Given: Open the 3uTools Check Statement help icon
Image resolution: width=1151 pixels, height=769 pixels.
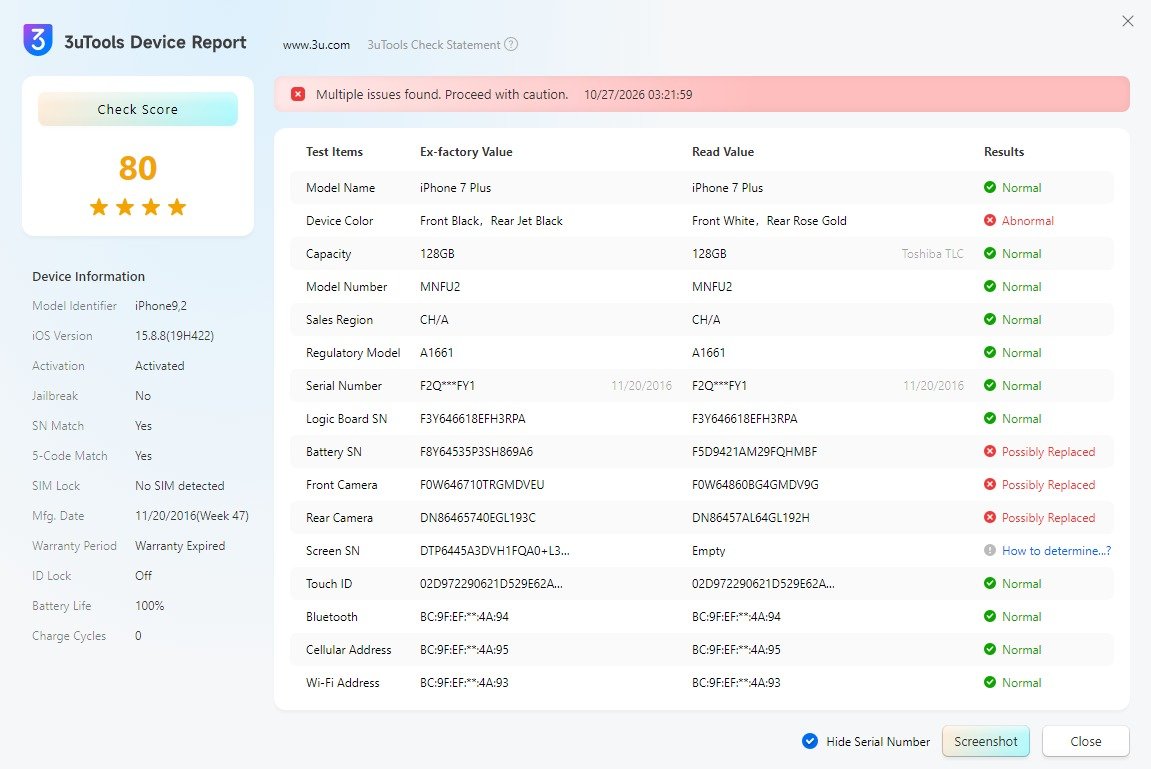Looking at the screenshot, I should [511, 44].
